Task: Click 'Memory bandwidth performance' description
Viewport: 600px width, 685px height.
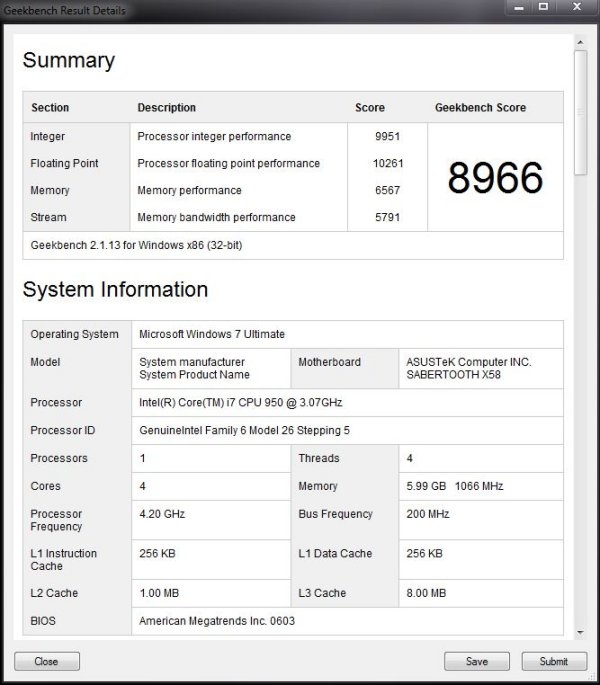Action: click(216, 217)
